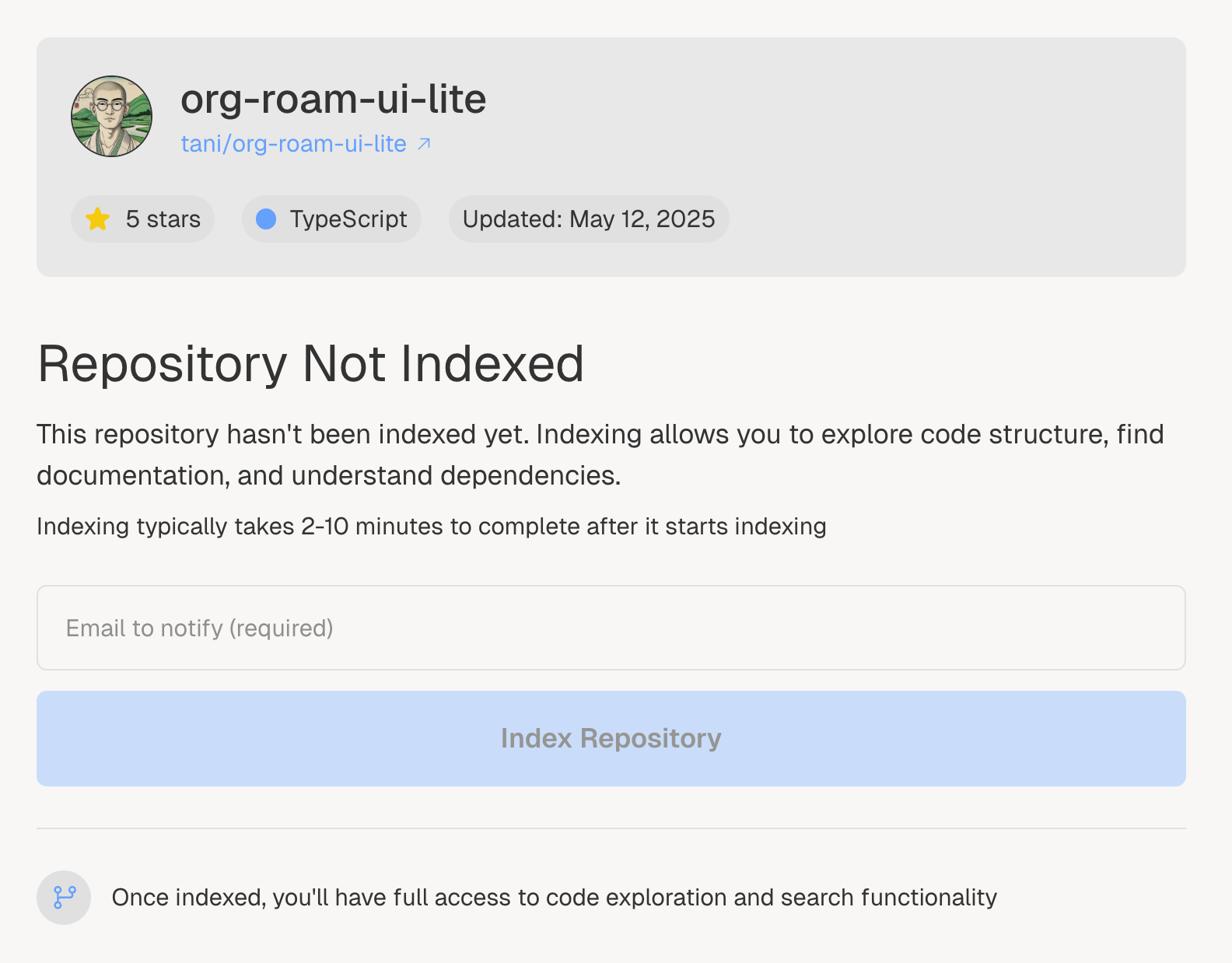Click the org-roam-ui-lite title heading
This screenshot has height=963, width=1232.
pyautogui.click(x=333, y=99)
